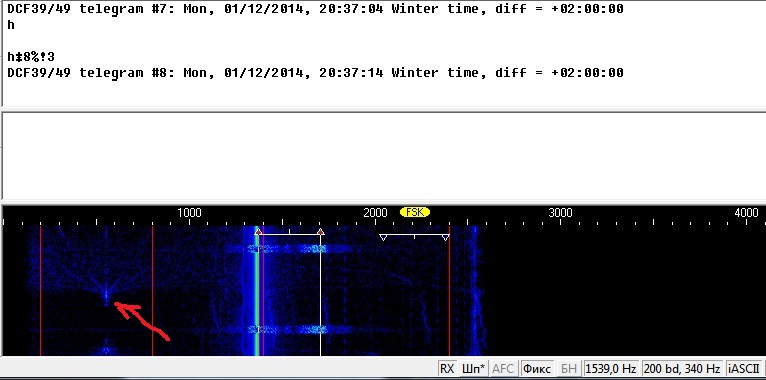Click the telegram #8 line in receive window
Image resolution: width=766 pixels, height=380 pixels.
point(315,73)
